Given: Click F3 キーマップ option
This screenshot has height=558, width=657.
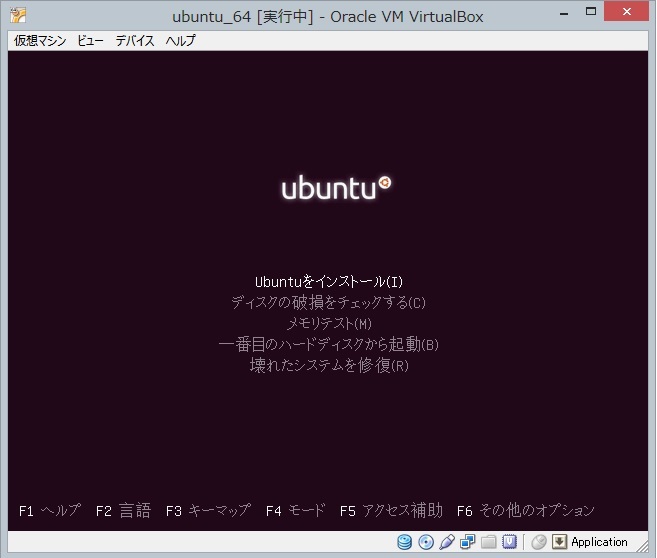Looking at the screenshot, I should 208,511.
